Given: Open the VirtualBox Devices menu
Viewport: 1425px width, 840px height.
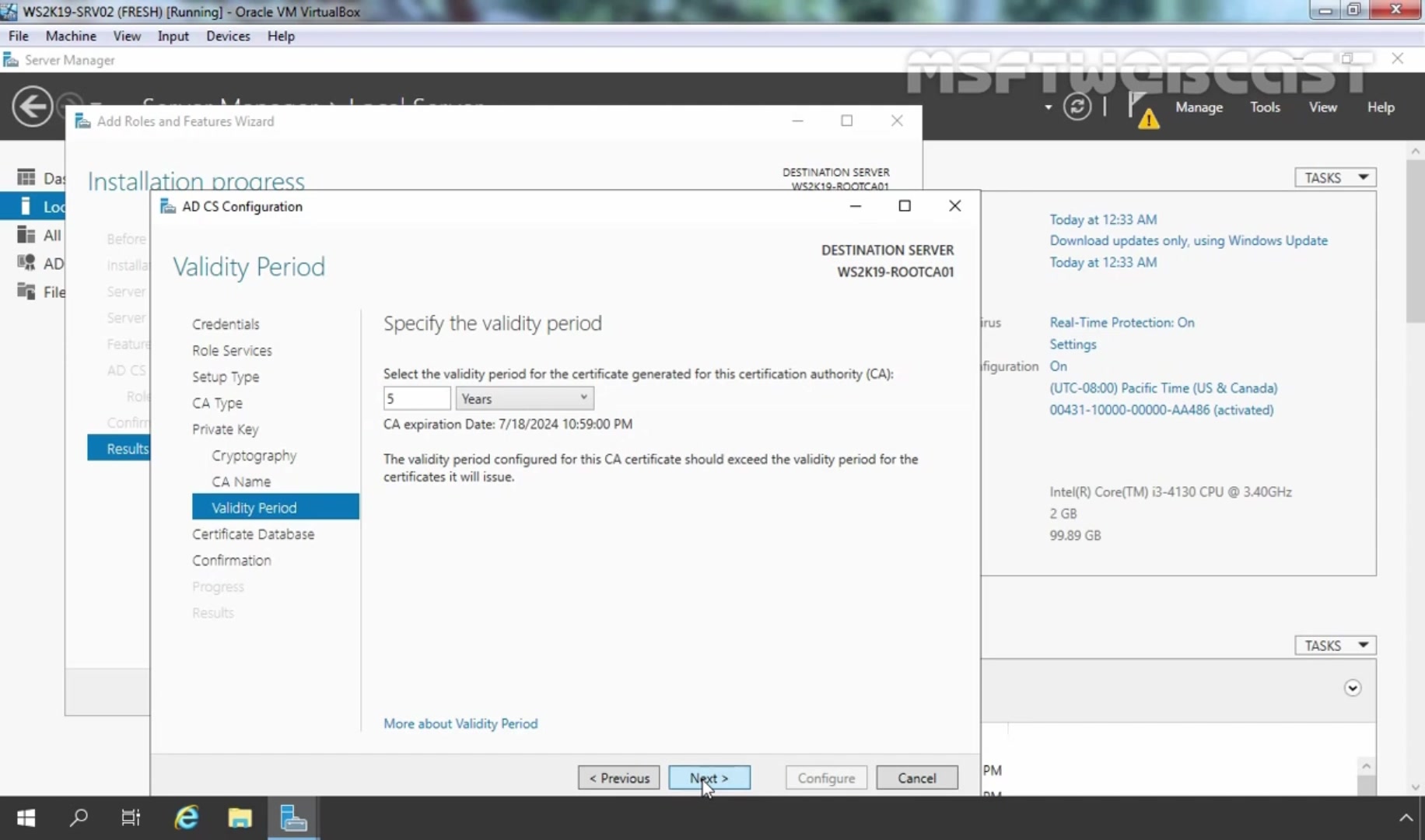Looking at the screenshot, I should 228,36.
